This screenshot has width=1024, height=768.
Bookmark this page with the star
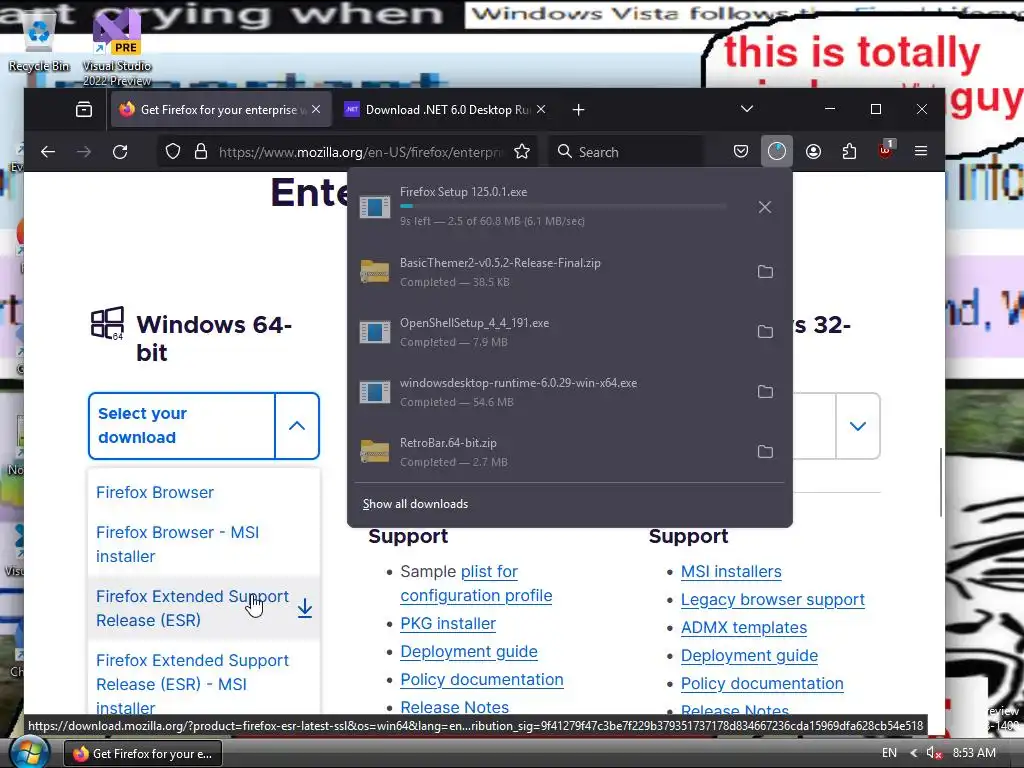(x=522, y=152)
